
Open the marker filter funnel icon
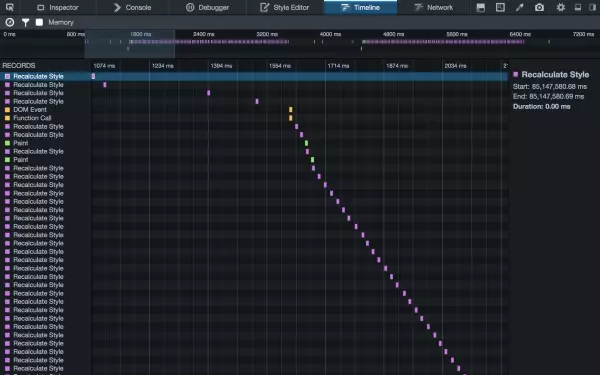tap(25, 23)
